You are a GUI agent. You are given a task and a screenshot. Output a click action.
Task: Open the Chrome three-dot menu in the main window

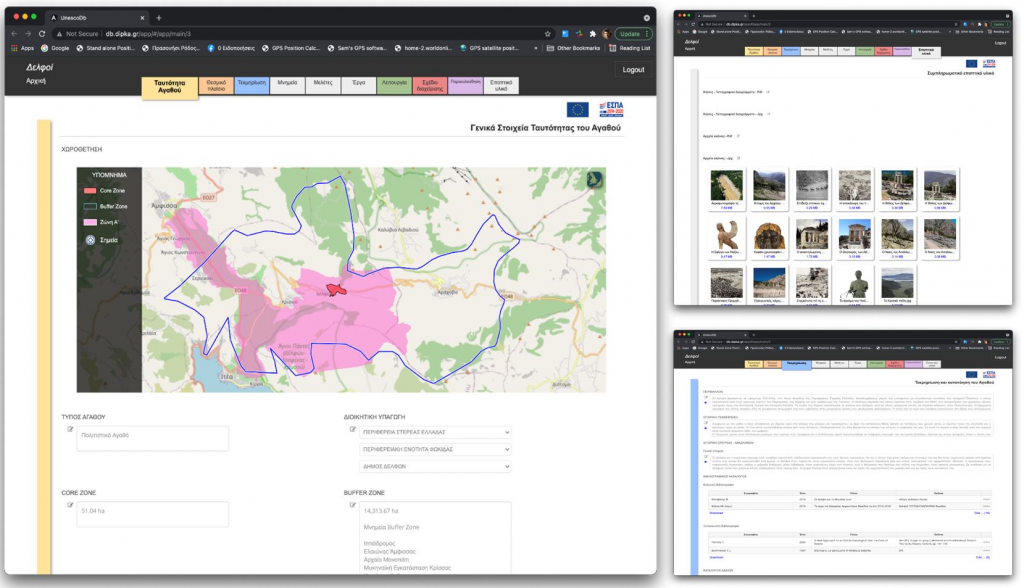tap(647, 34)
